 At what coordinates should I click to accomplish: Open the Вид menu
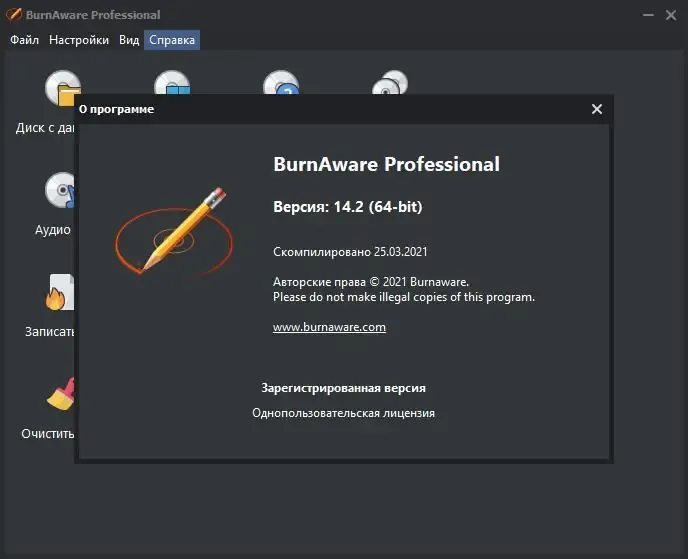click(129, 40)
